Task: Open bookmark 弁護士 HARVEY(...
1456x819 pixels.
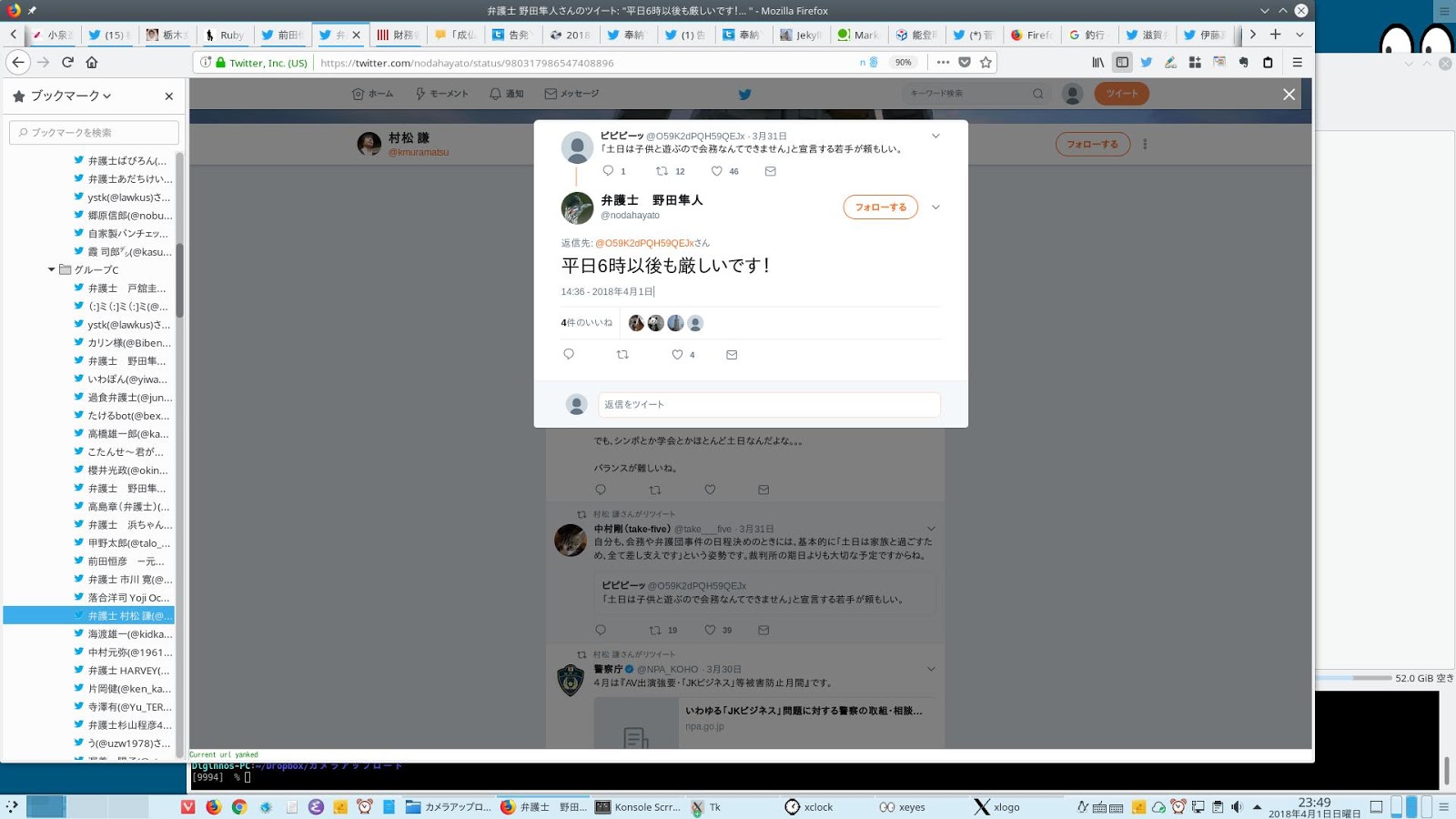Action: (x=122, y=671)
